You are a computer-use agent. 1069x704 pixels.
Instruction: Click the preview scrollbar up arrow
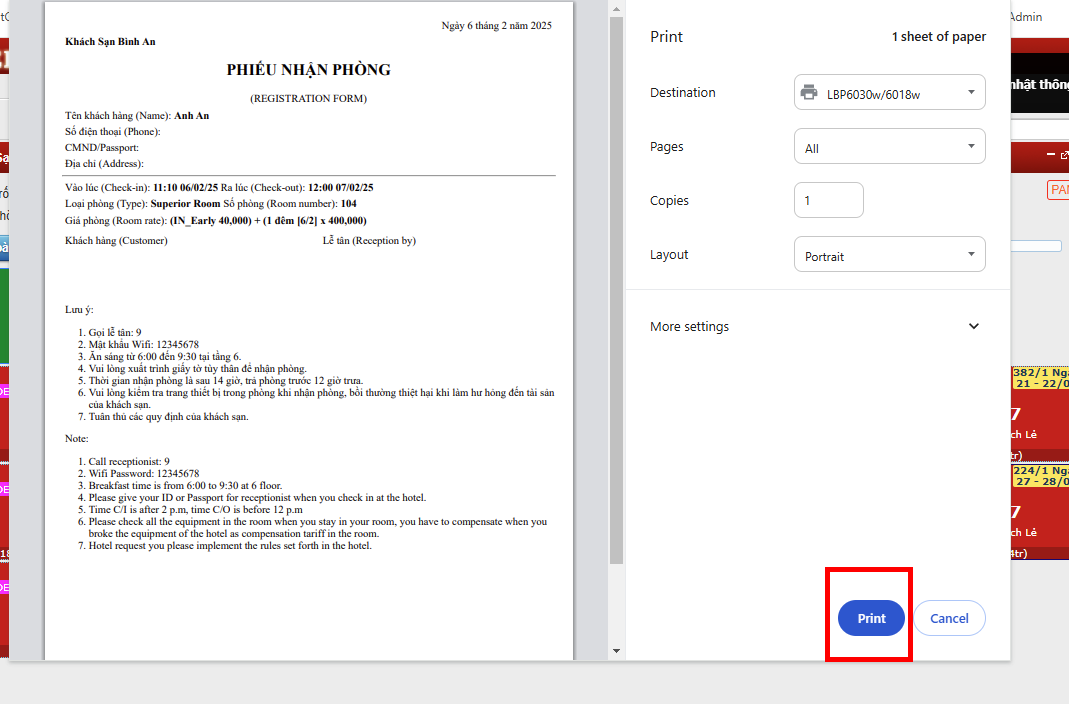617,8
